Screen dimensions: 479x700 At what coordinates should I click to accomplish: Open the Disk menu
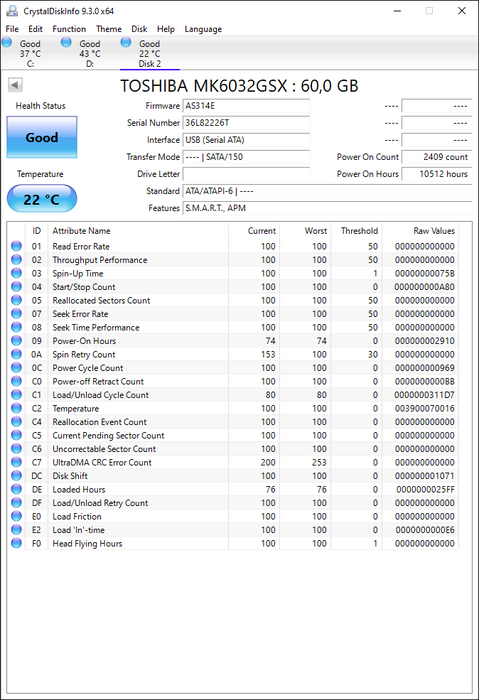(x=139, y=29)
